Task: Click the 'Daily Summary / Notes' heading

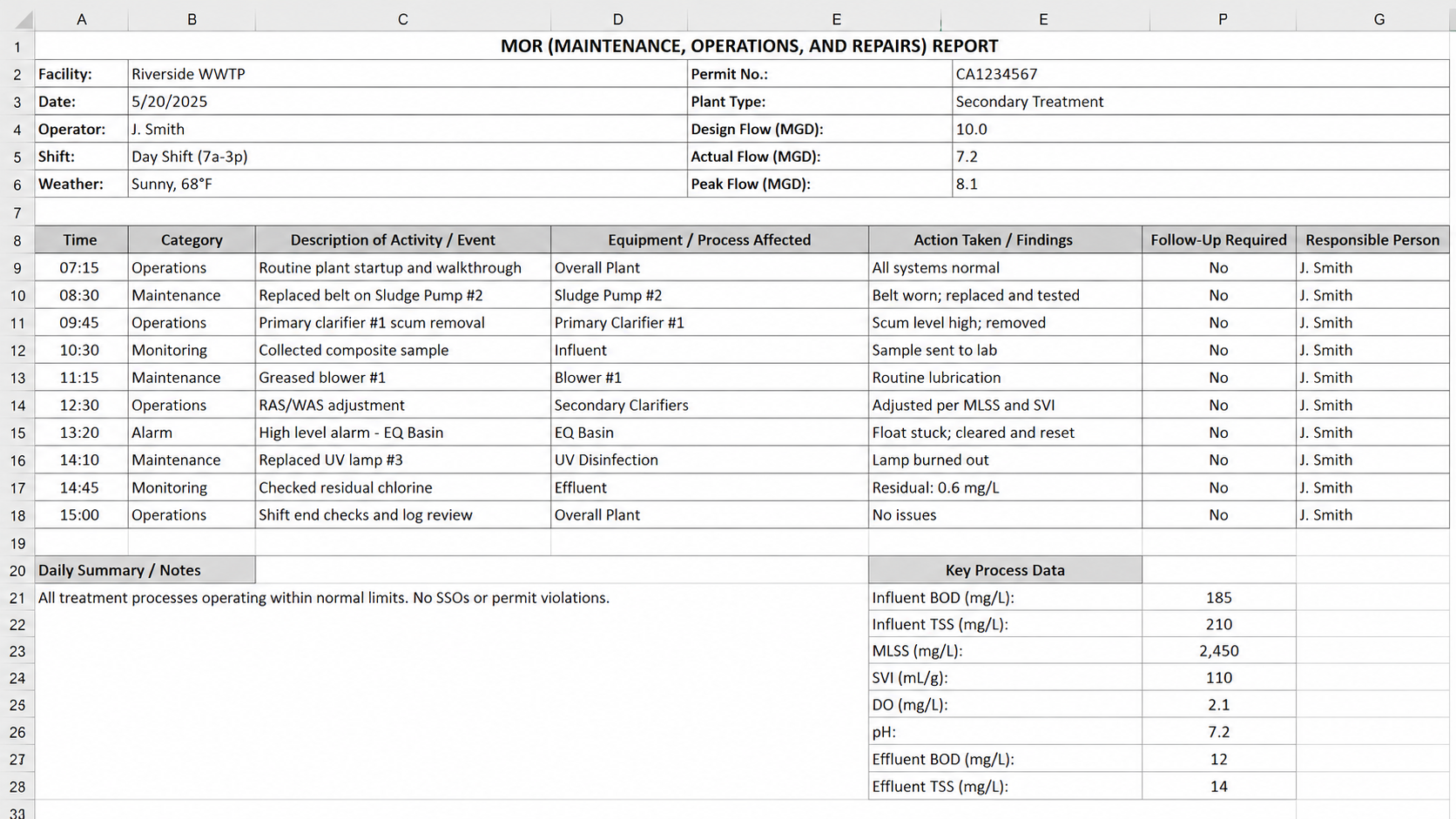Action: (145, 570)
